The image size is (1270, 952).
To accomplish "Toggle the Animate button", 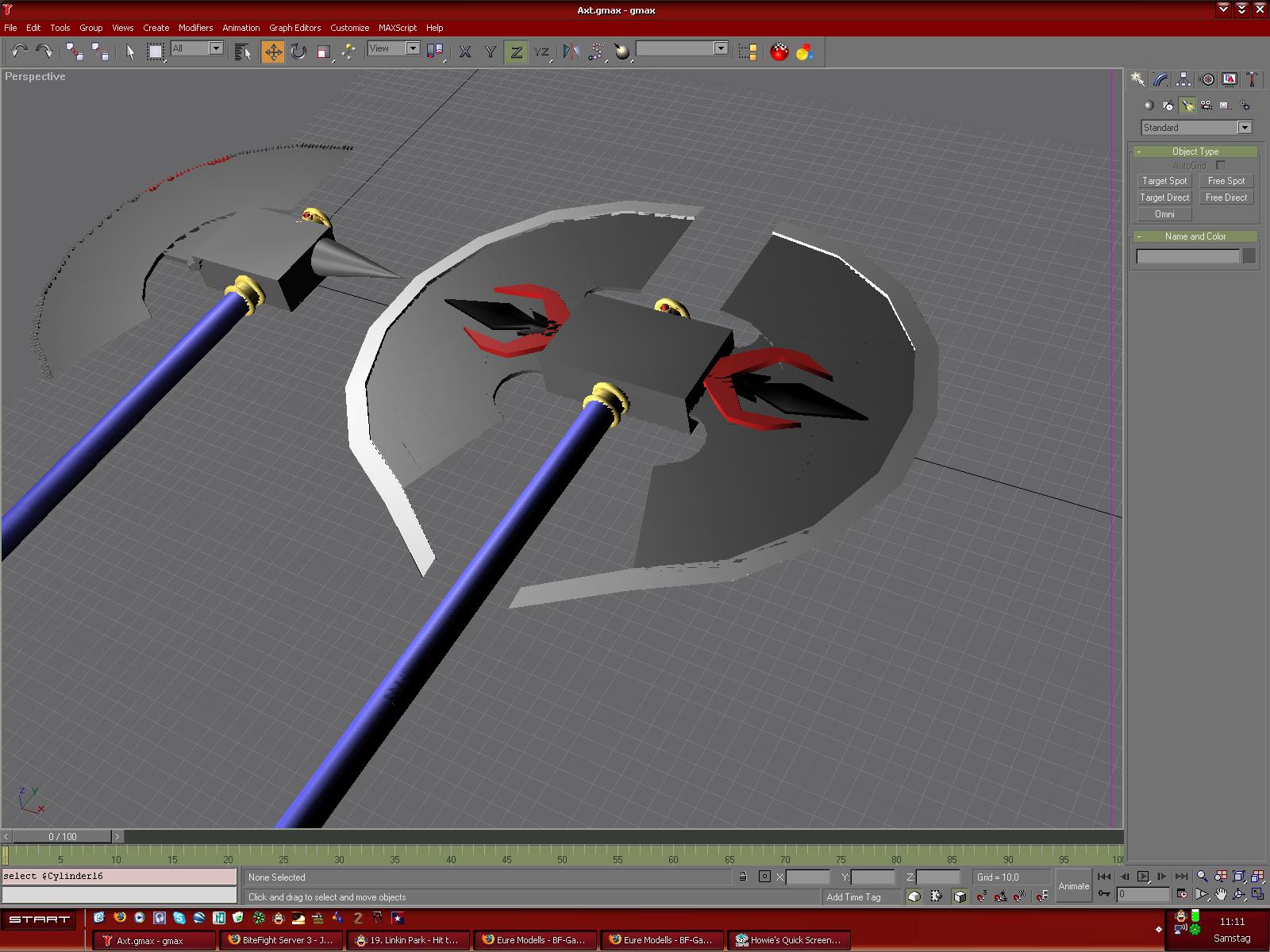I will point(1073,885).
